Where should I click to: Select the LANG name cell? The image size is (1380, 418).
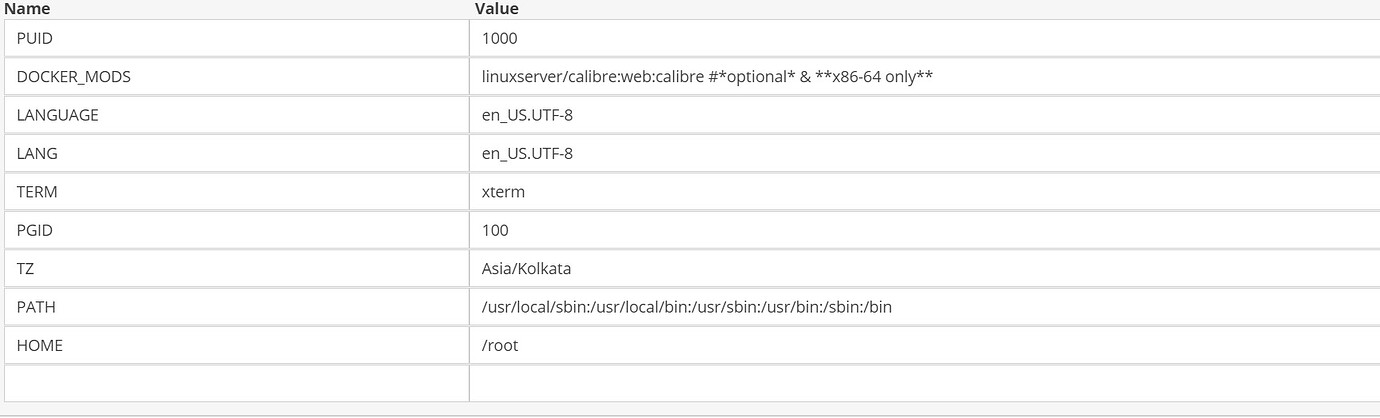point(236,153)
